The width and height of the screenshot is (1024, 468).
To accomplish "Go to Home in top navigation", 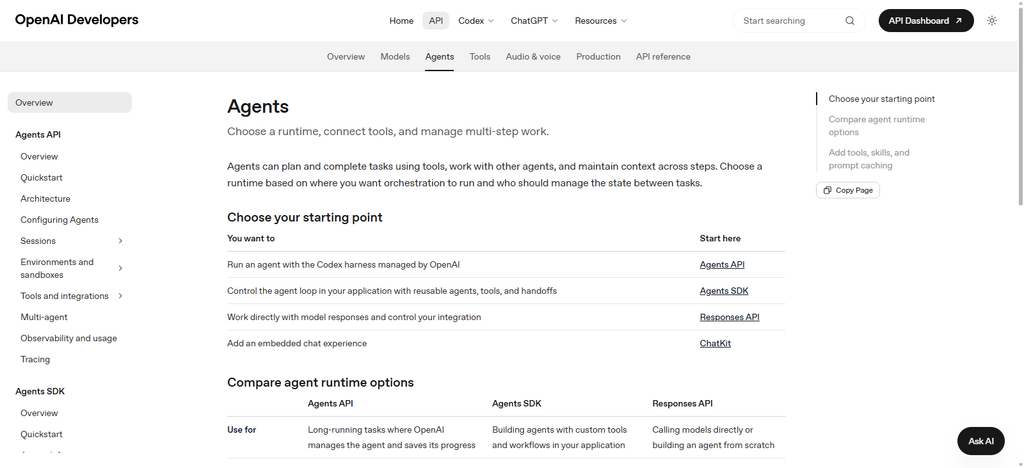I will (401, 21).
